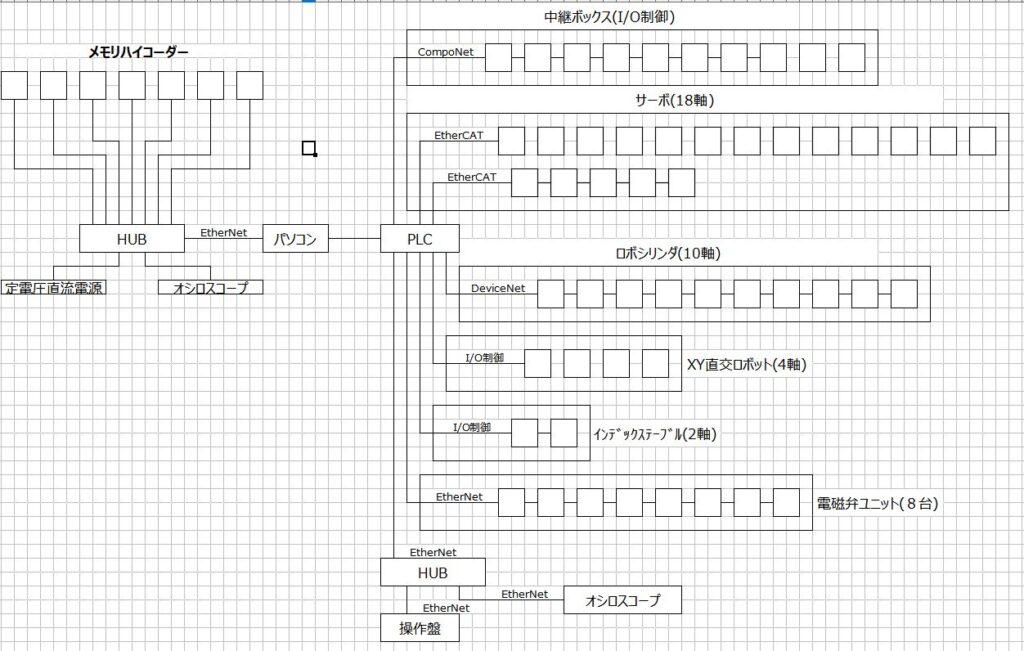Select the 定電圧直流電源 box
The image size is (1024, 651).
54,287
